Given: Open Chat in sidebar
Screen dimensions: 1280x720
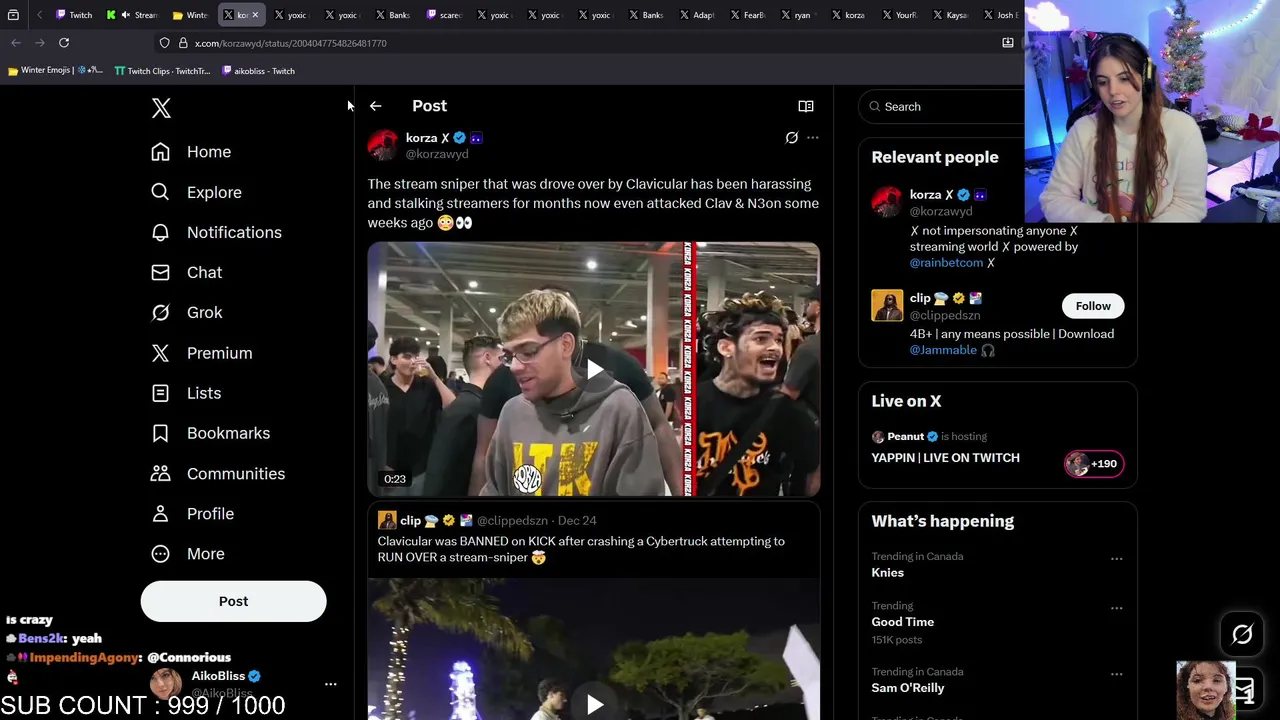Looking at the screenshot, I should coord(187,272).
